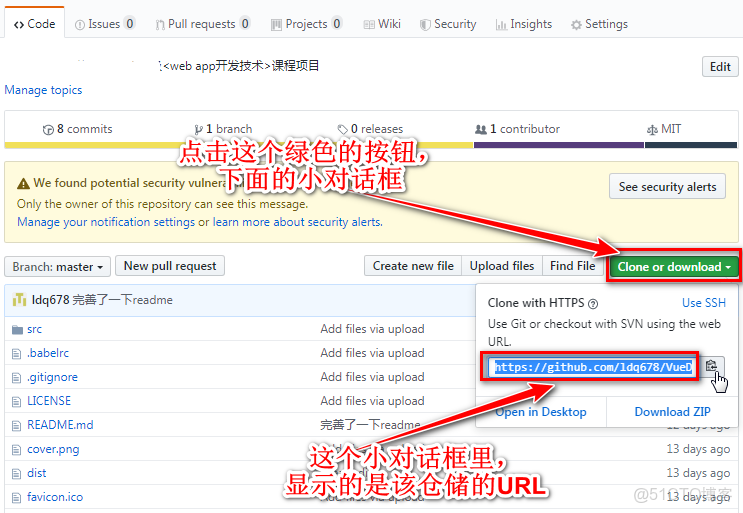Click the Edit description button

(x=720, y=67)
